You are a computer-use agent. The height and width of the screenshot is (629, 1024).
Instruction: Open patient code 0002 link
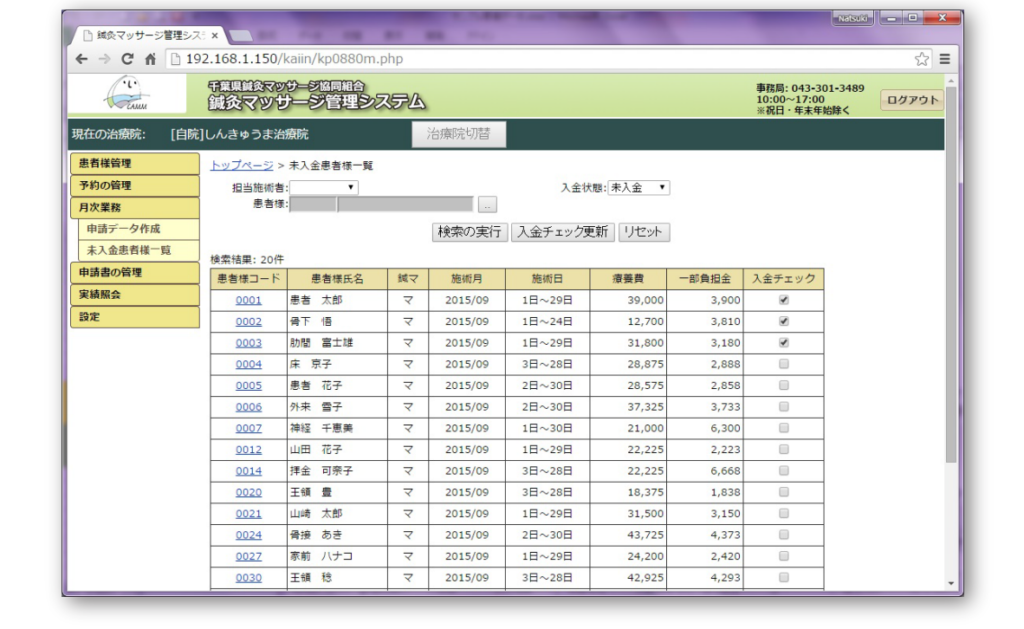[x=249, y=321]
